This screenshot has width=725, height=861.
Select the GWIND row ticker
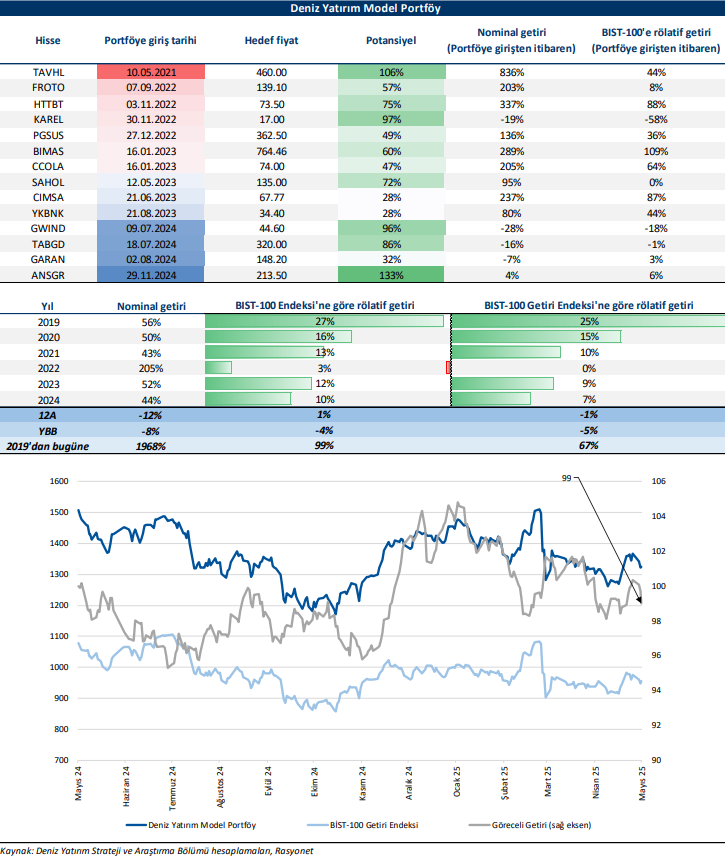click(48, 228)
